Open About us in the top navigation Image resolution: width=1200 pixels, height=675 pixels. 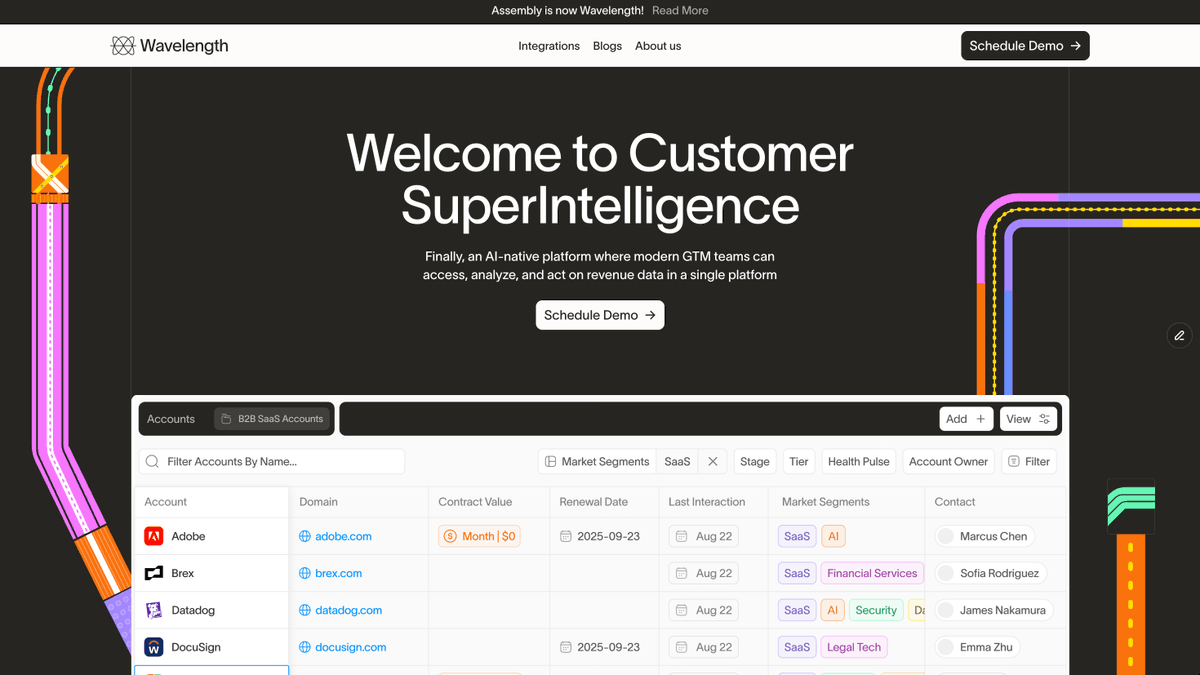tap(658, 46)
